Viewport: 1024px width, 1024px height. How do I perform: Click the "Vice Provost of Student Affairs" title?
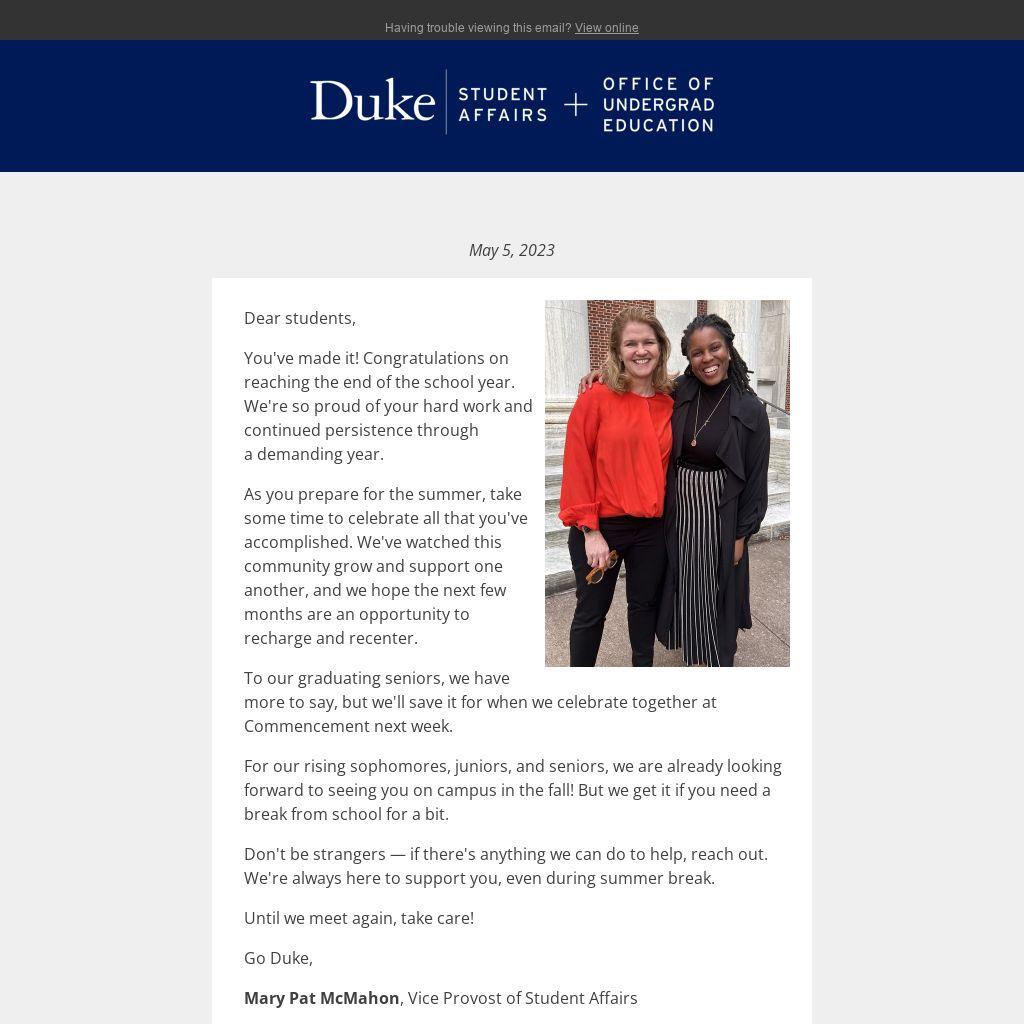[522, 998]
